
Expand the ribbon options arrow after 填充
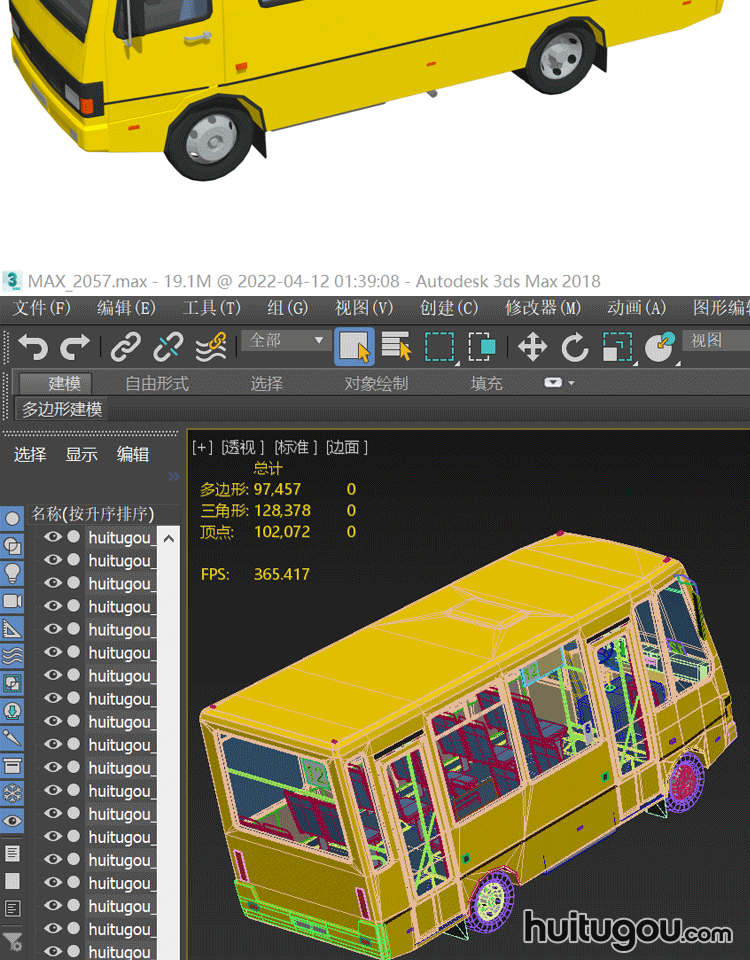[559, 383]
